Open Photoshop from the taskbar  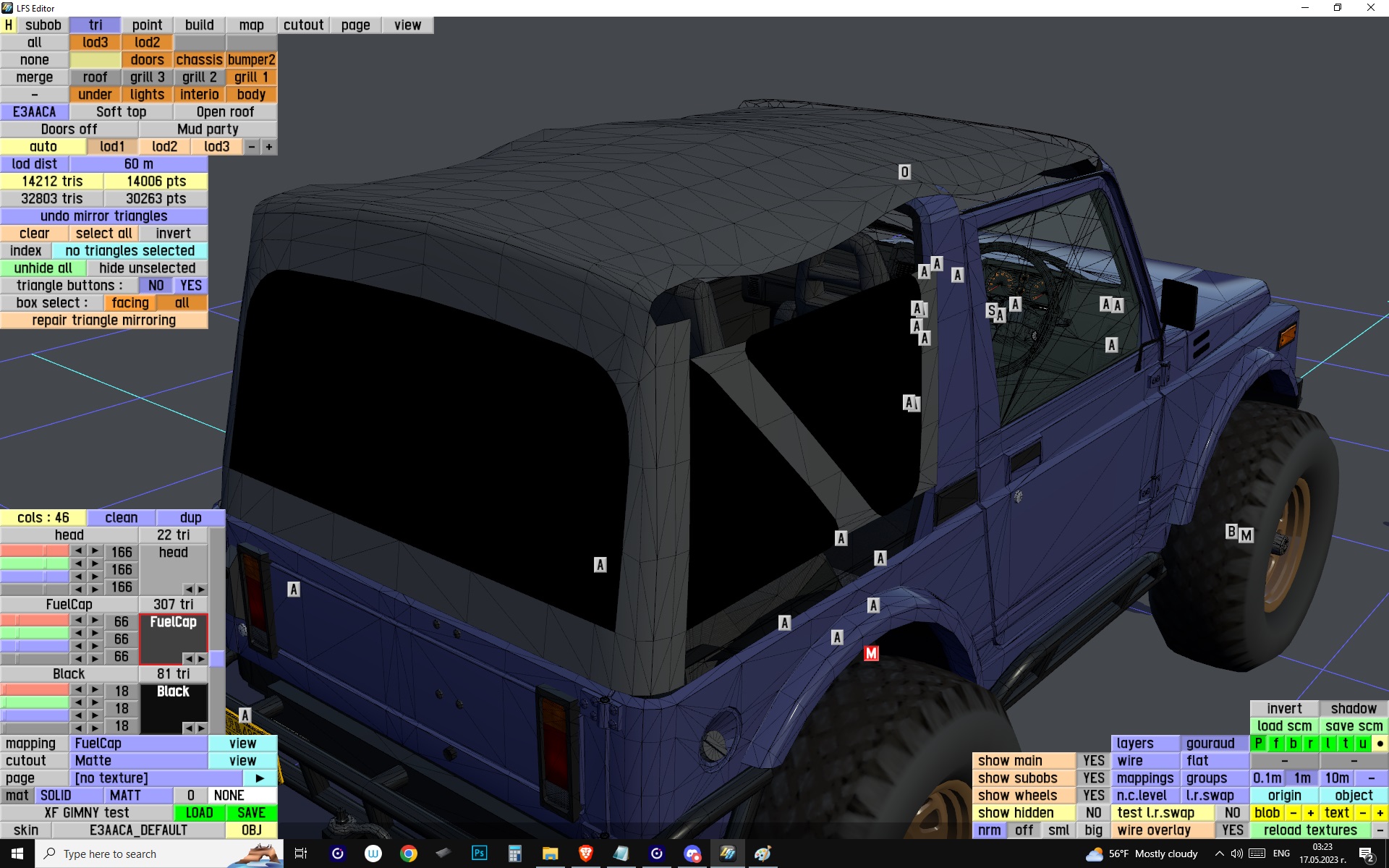click(479, 854)
